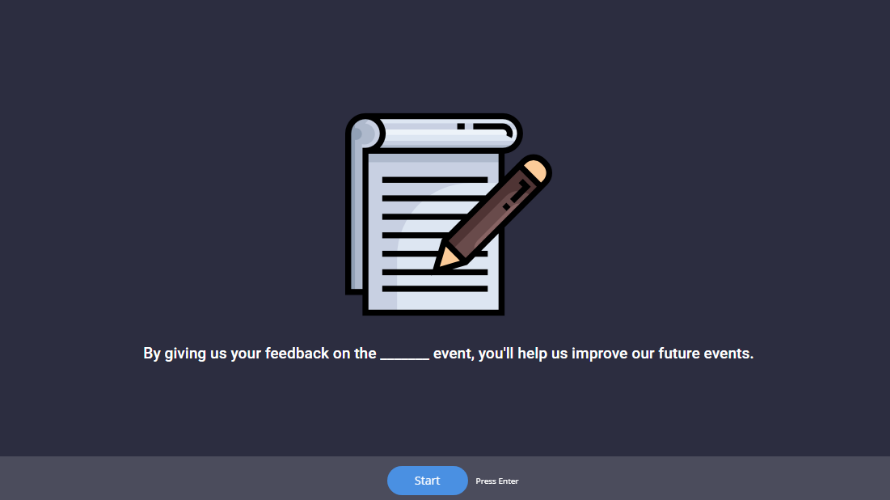The image size is (890, 500).
Task: Click the word 'event,' after the blank
Action: (454, 354)
